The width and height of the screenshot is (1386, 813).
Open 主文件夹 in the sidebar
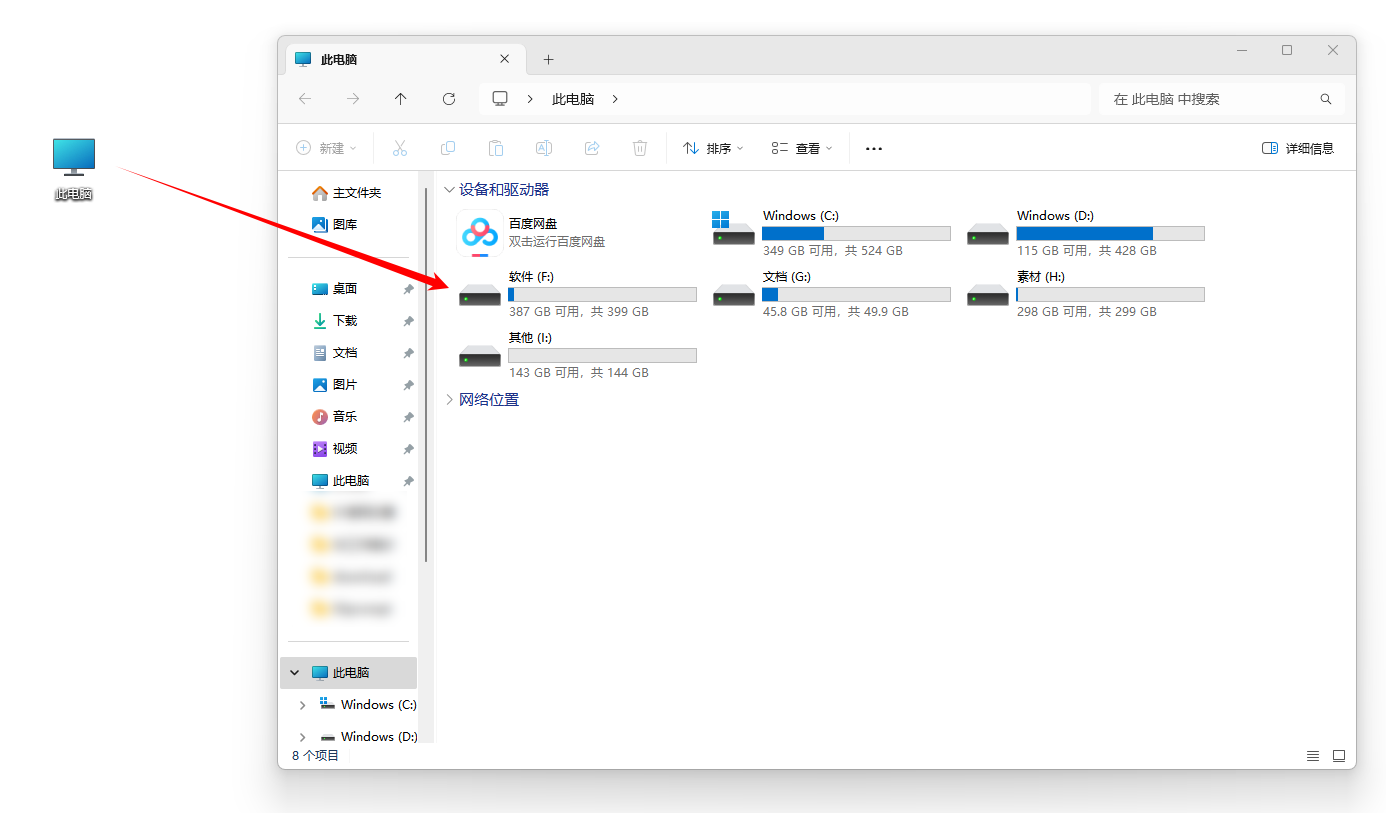tap(347, 193)
